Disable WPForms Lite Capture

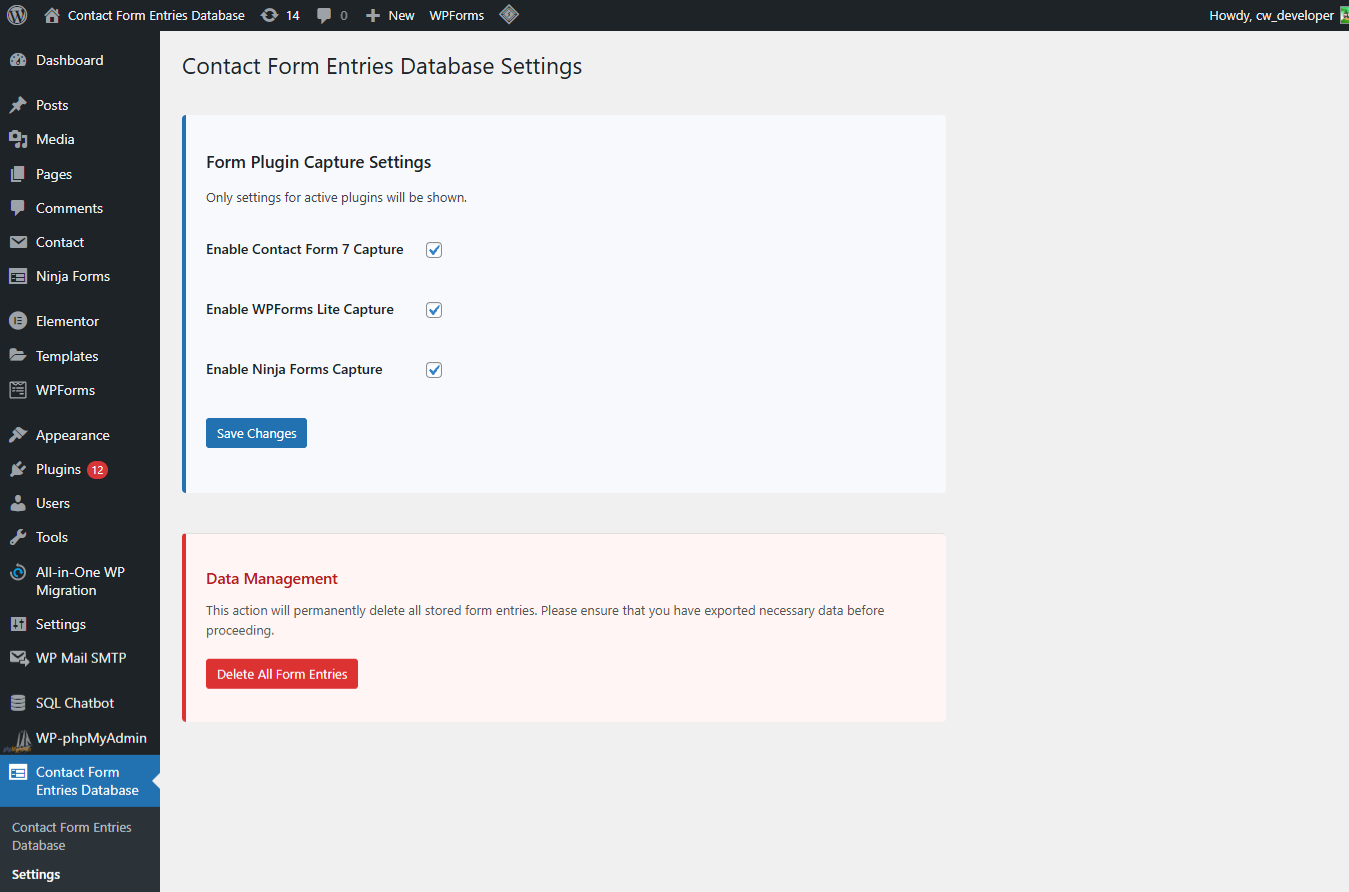(x=433, y=309)
